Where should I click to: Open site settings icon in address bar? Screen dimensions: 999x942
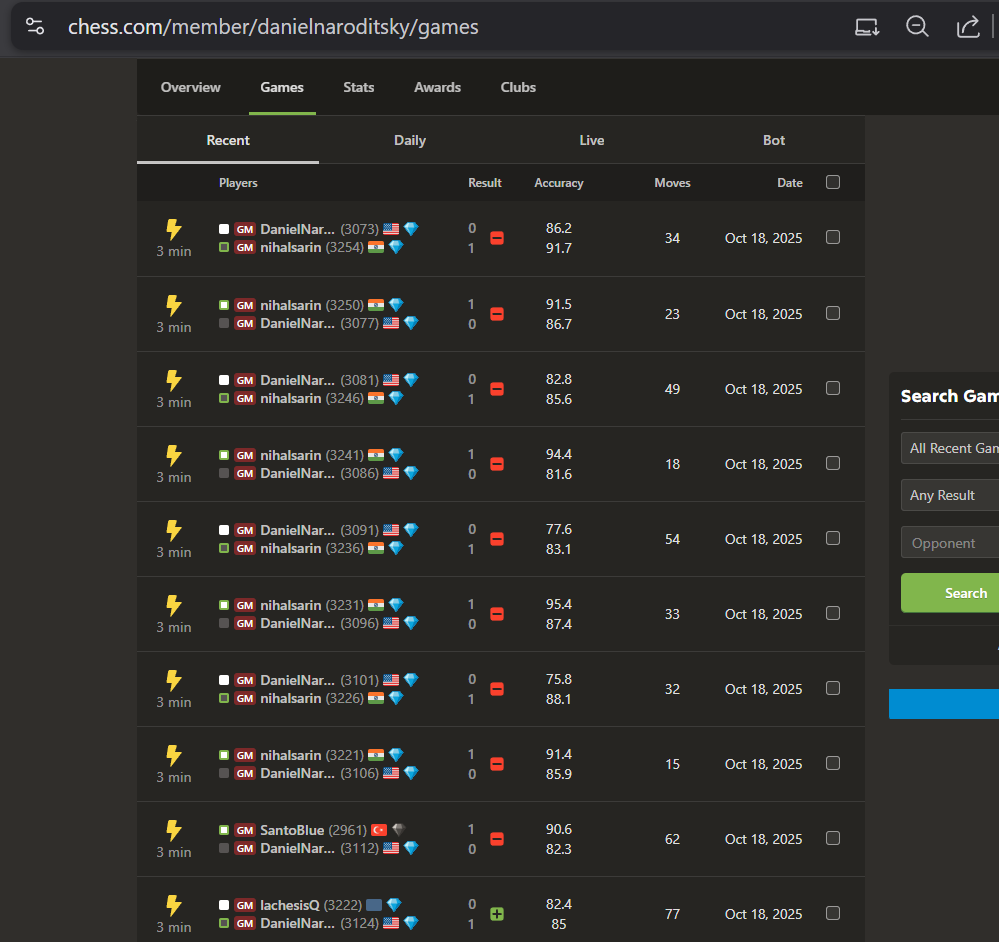[x=34, y=27]
